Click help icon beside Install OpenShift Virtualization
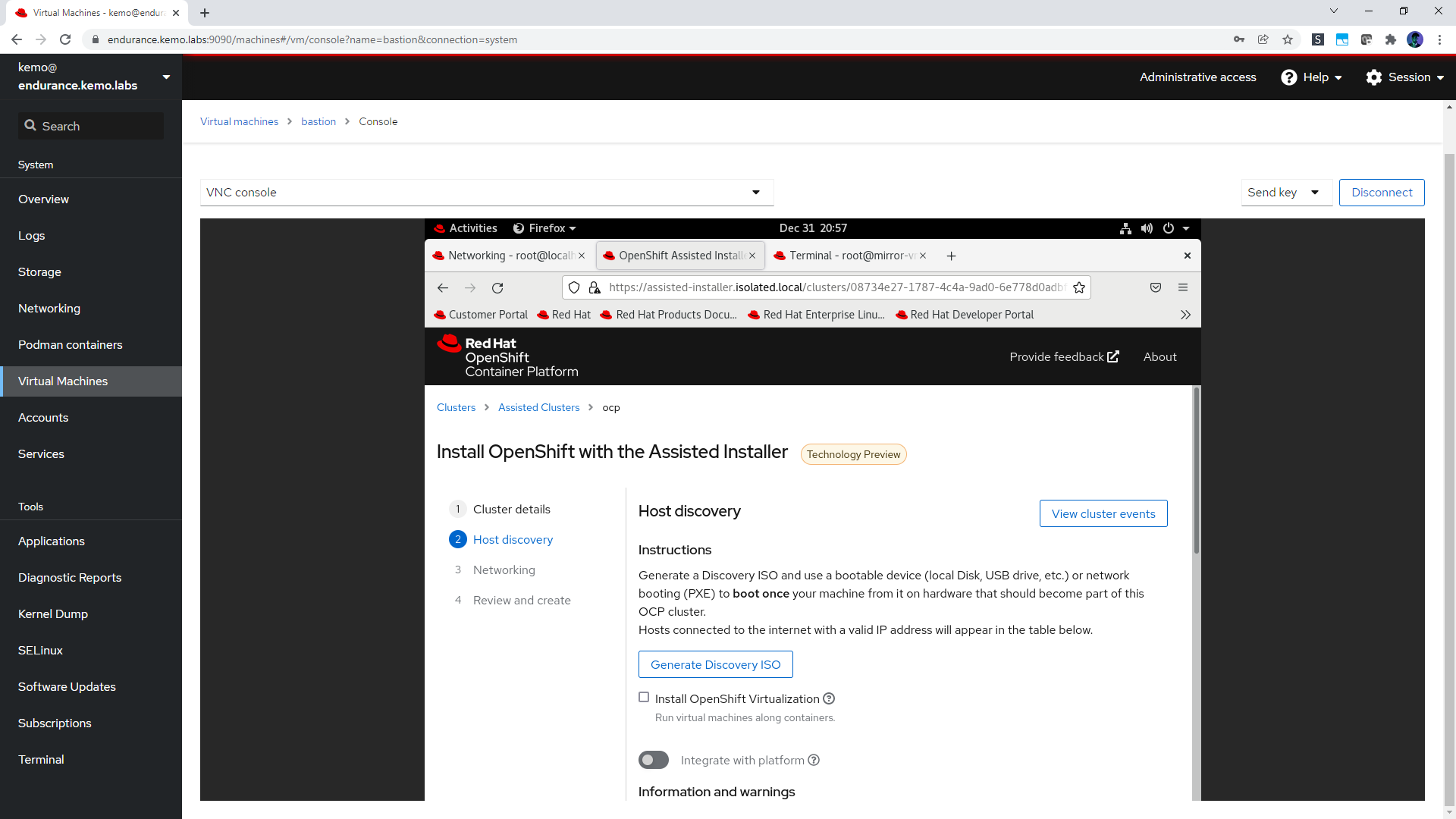1456x819 pixels. point(829,698)
